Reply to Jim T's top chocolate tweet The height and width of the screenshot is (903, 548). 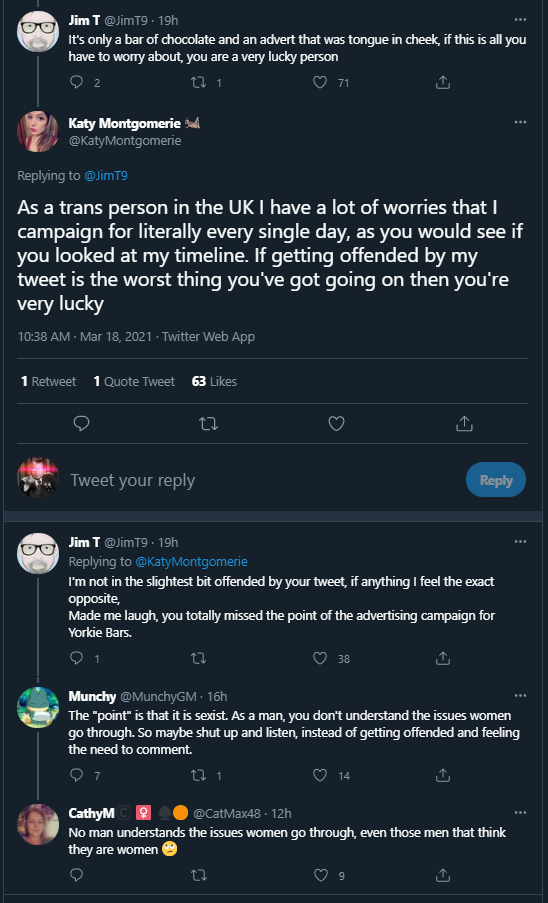tap(77, 83)
